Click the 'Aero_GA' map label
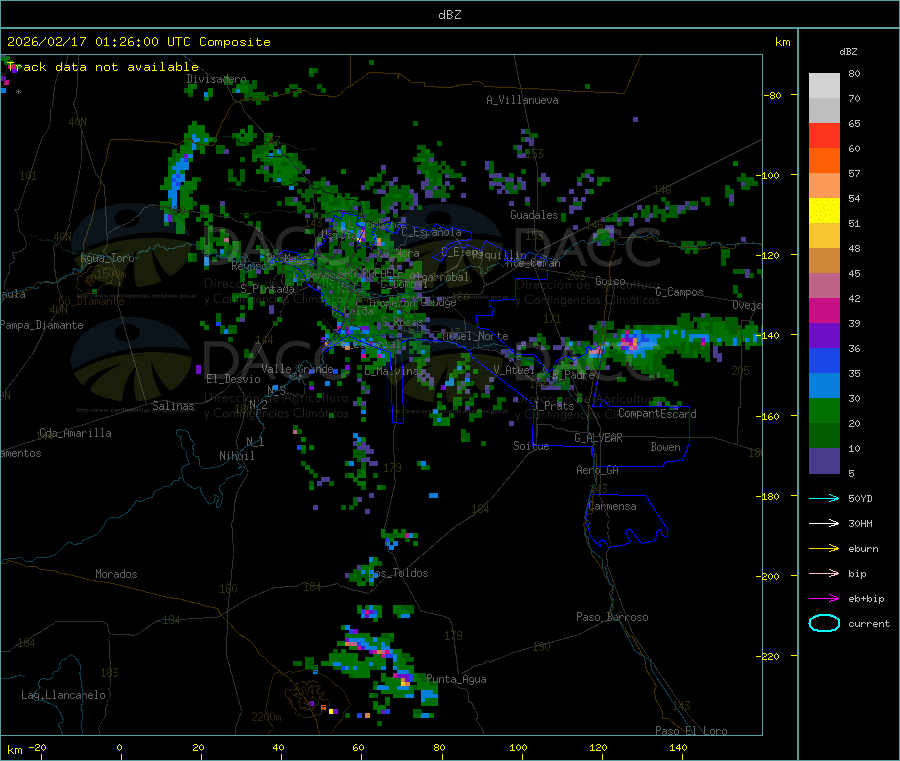900x761 pixels. (598, 470)
